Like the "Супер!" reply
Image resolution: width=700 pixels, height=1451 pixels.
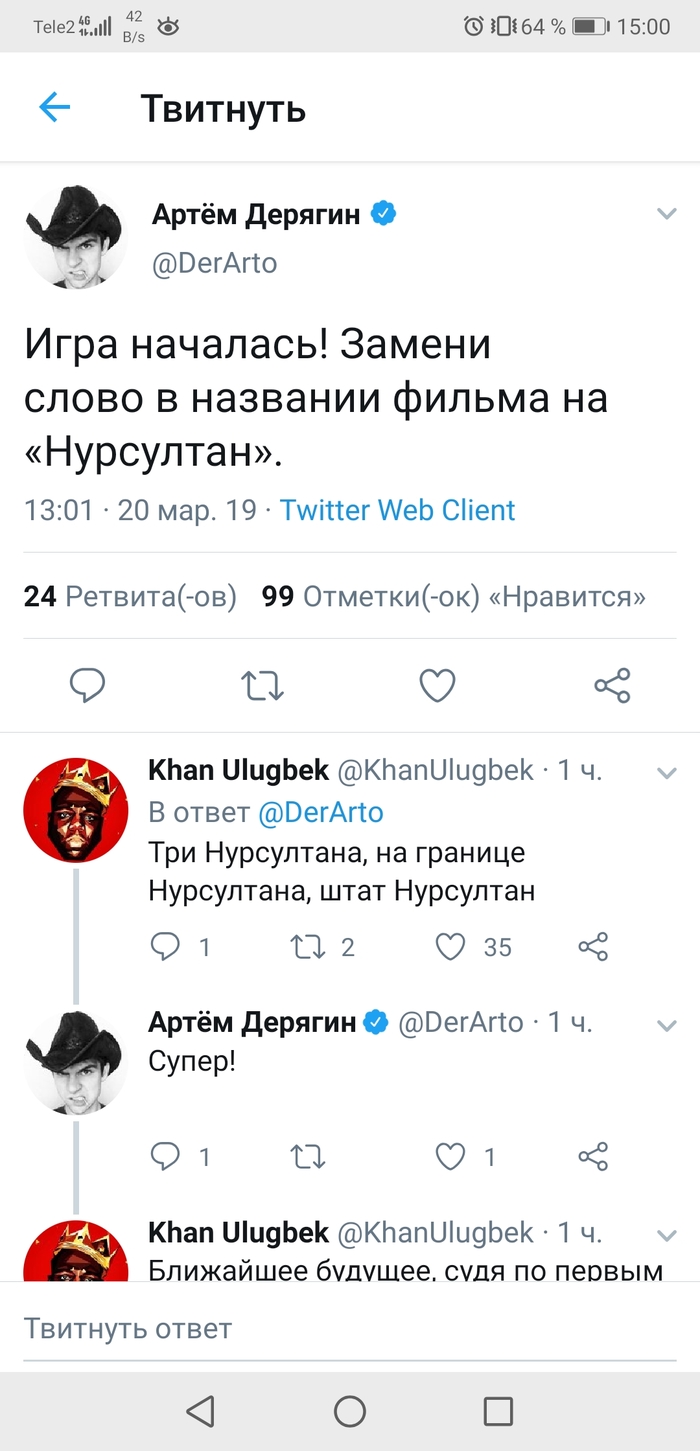[x=452, y=1157]
